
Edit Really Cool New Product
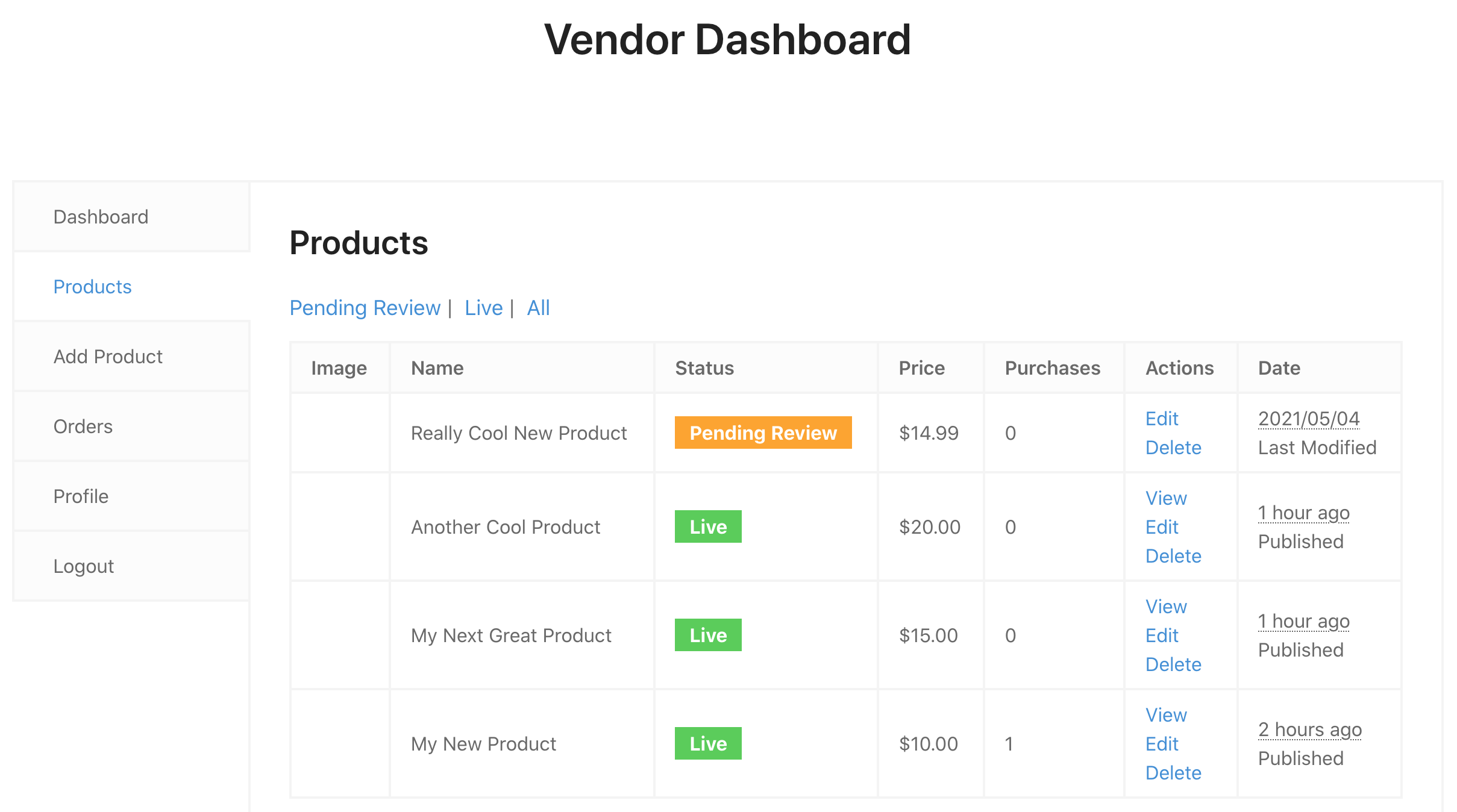(x=1162, y=419)
